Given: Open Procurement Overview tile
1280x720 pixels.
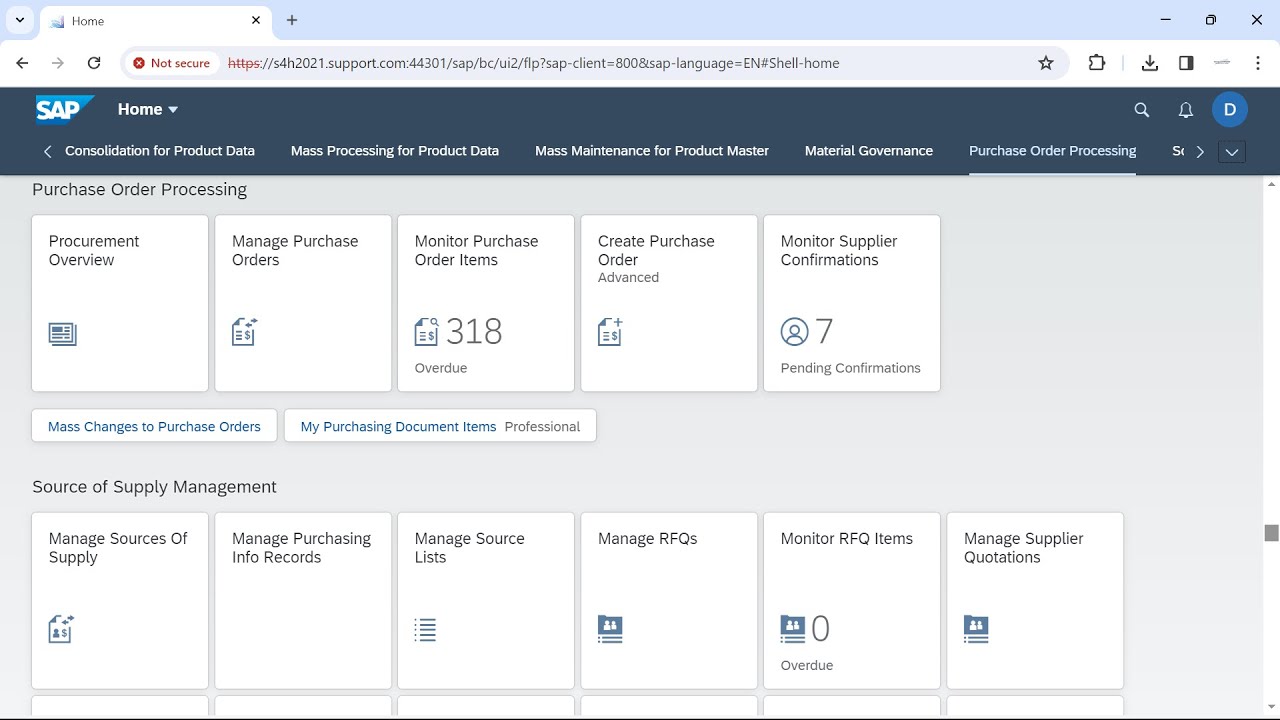Looking at the screenshot, I should pos(120,303).
